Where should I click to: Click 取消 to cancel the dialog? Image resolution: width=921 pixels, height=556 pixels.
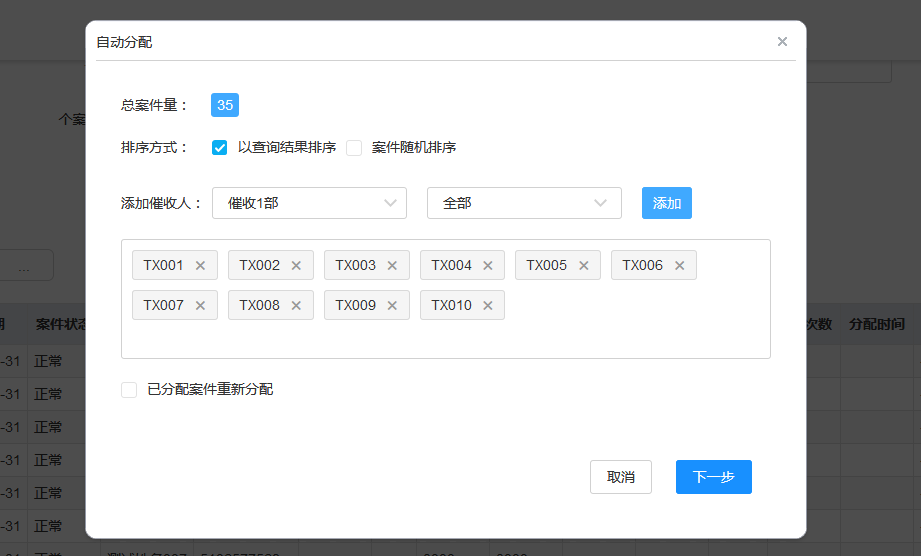click(620, 477)
